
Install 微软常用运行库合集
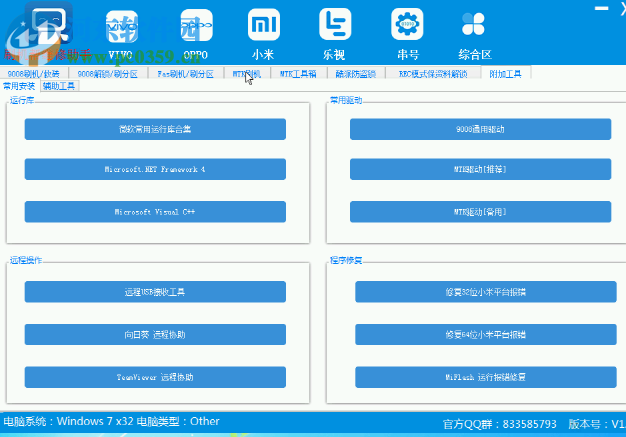point(155,129)
